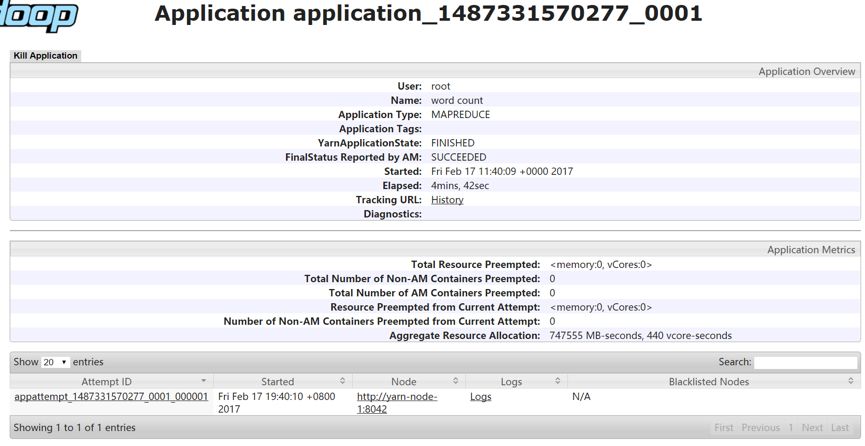
Task: Click 'Resource Preempted from Current Attempt:' label
Action: [435, 307]
